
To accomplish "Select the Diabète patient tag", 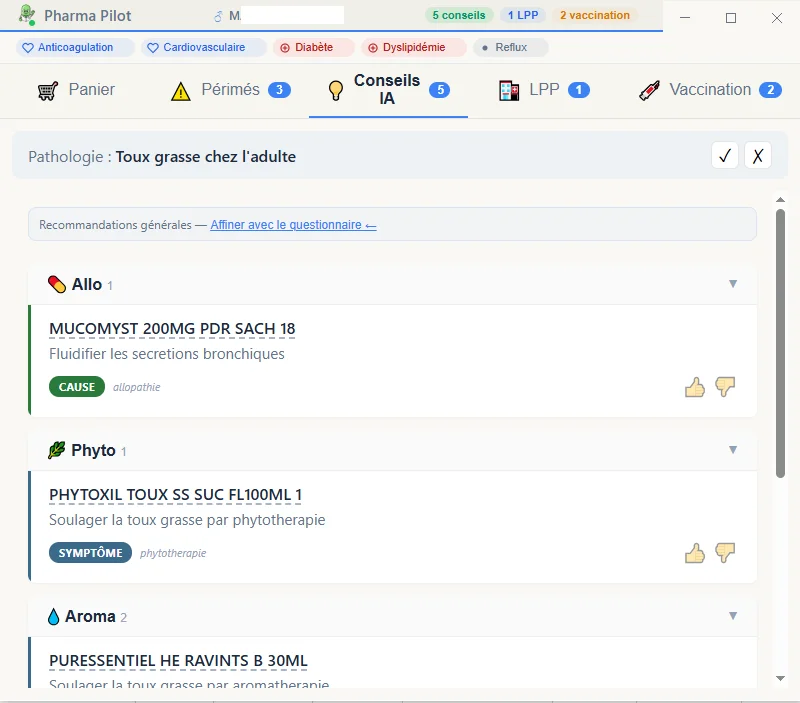I will 314,47.
